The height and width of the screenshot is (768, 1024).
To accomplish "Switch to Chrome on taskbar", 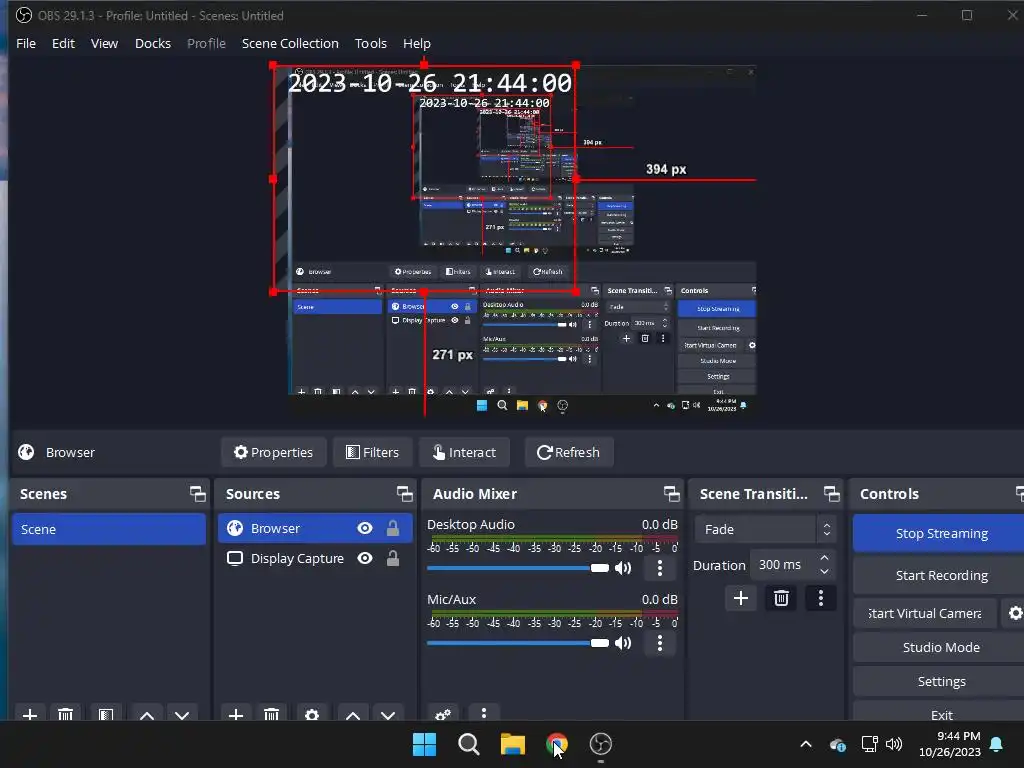I will pyautogui.click(x=556, y=744).
